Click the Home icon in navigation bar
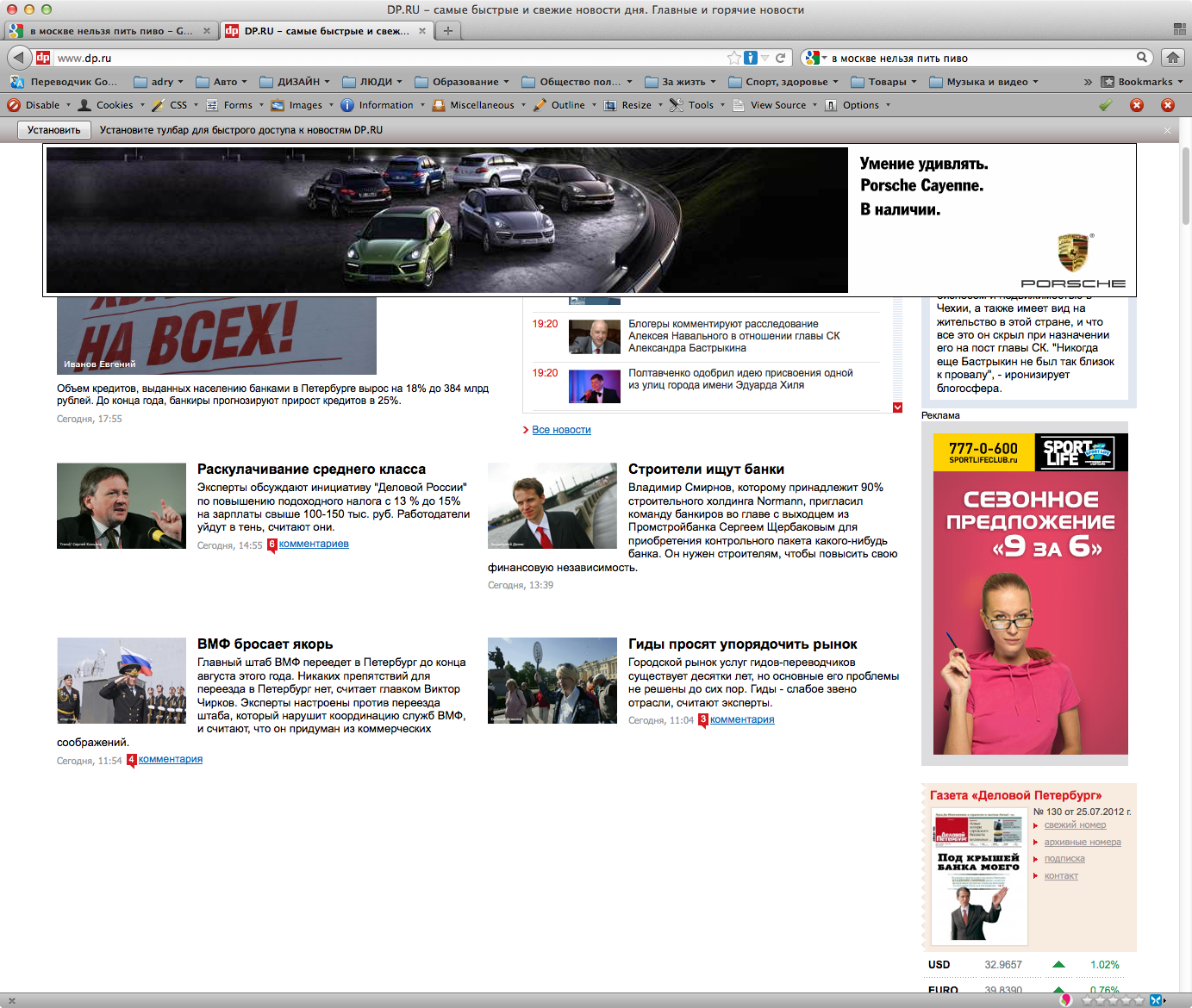 coord(1172,58)
